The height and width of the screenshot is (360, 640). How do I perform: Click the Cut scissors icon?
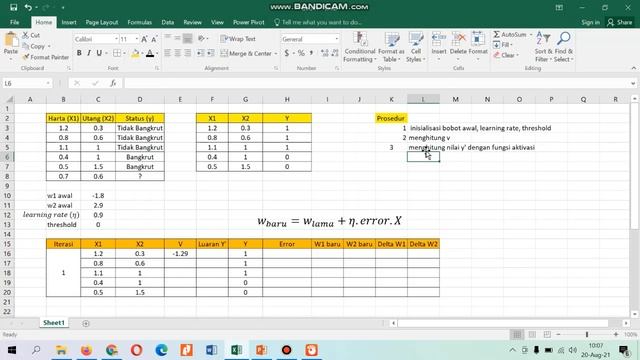[26, 36]
